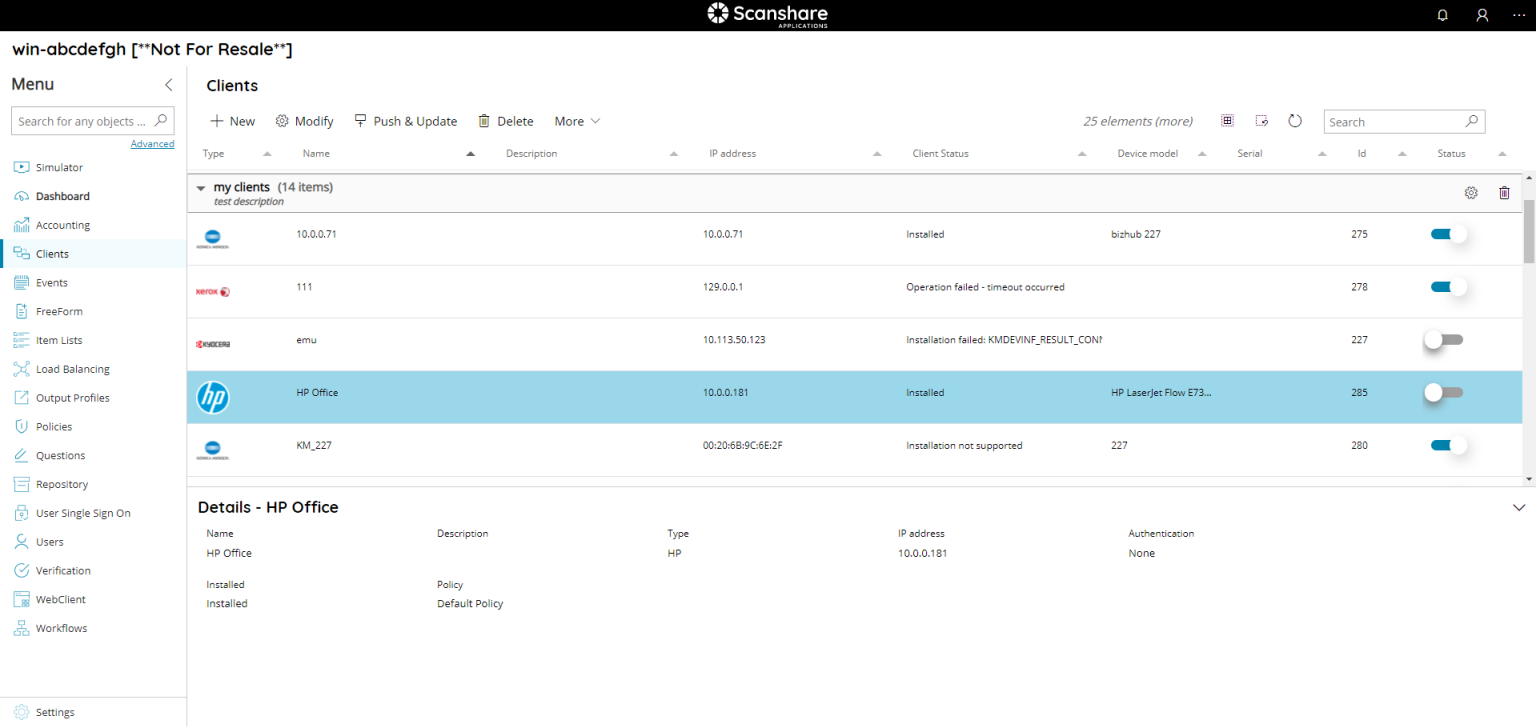Click the Advanced search link
This screenshot has width=1536, height=728.
pyautogui.click(x=152, y=143)
